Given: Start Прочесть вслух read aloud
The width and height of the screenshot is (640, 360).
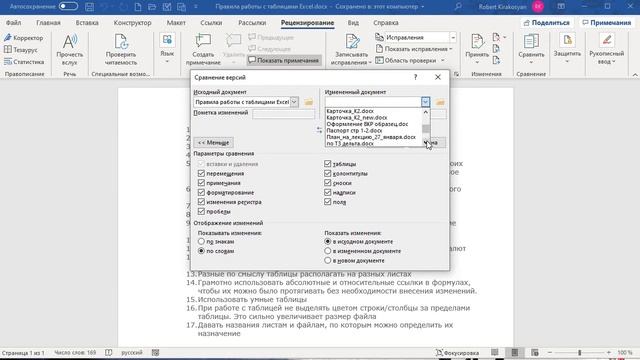Looking at the screenshot, I should (x=70, y=49).
